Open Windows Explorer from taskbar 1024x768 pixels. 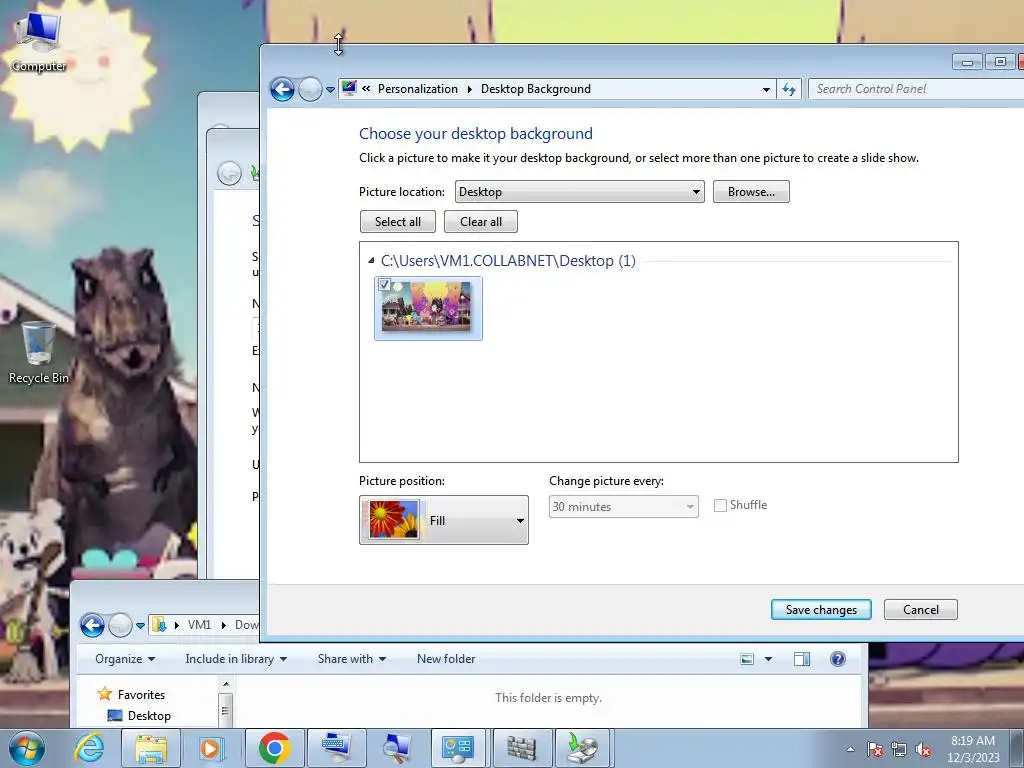[151, 748]
